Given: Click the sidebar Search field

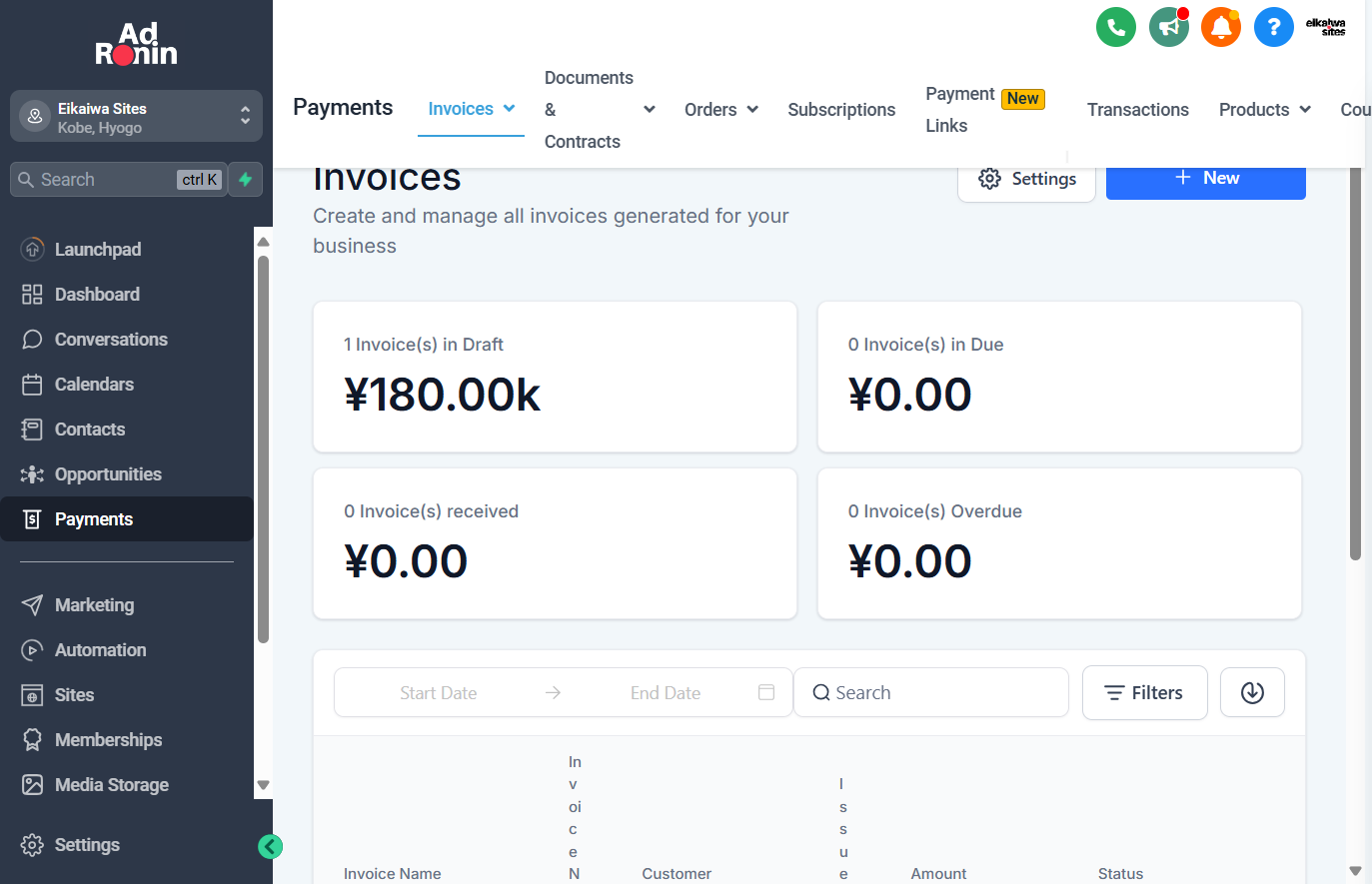Looking at the screenshot, I should pos(119,180).
